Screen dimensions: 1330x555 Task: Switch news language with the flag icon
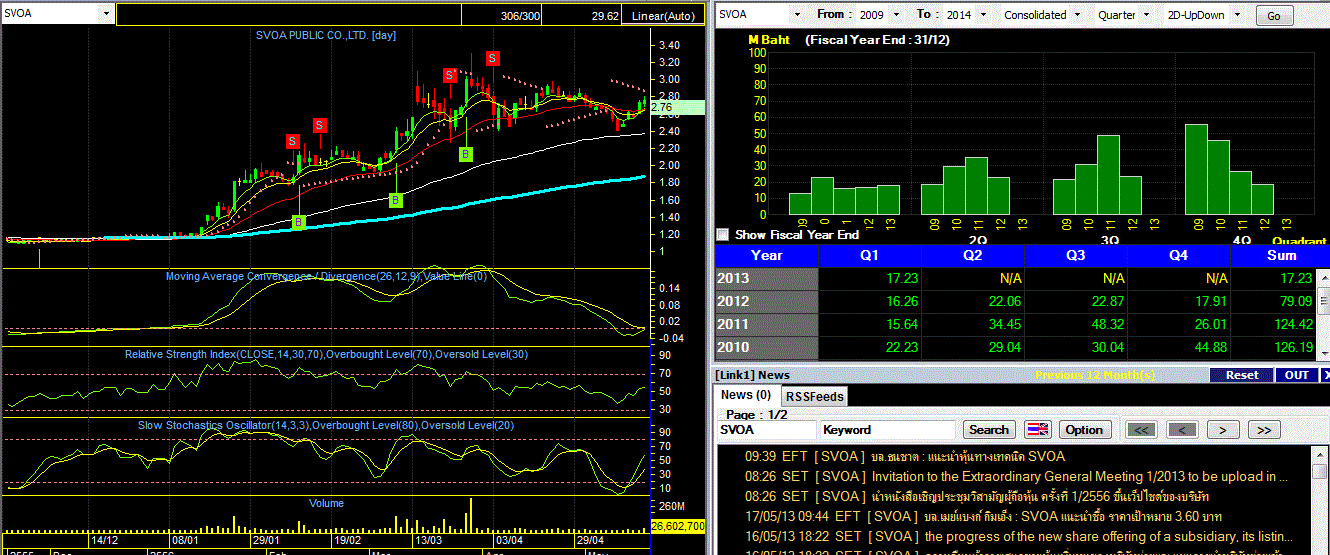[x=1039, y=429]
